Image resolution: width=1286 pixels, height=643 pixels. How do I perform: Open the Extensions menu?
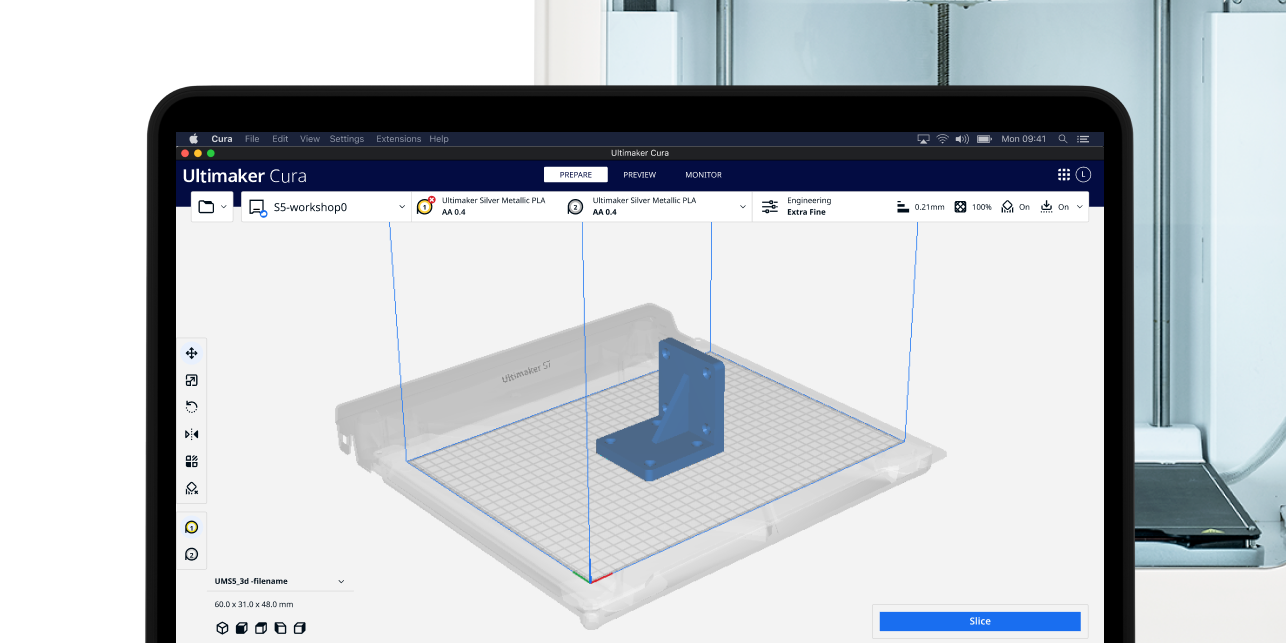pos(399,139)
